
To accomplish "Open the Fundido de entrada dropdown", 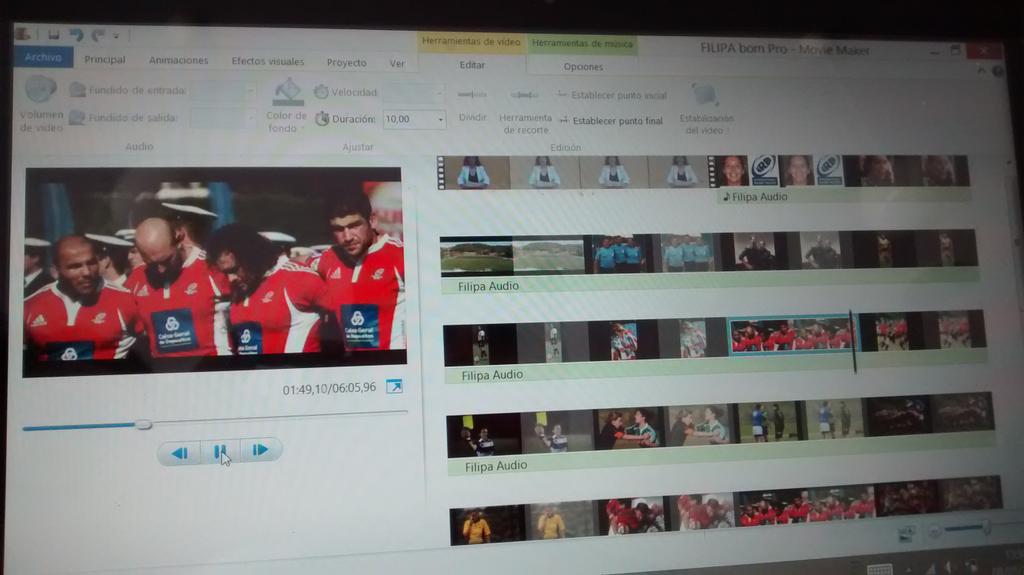I will coord(223,90).
